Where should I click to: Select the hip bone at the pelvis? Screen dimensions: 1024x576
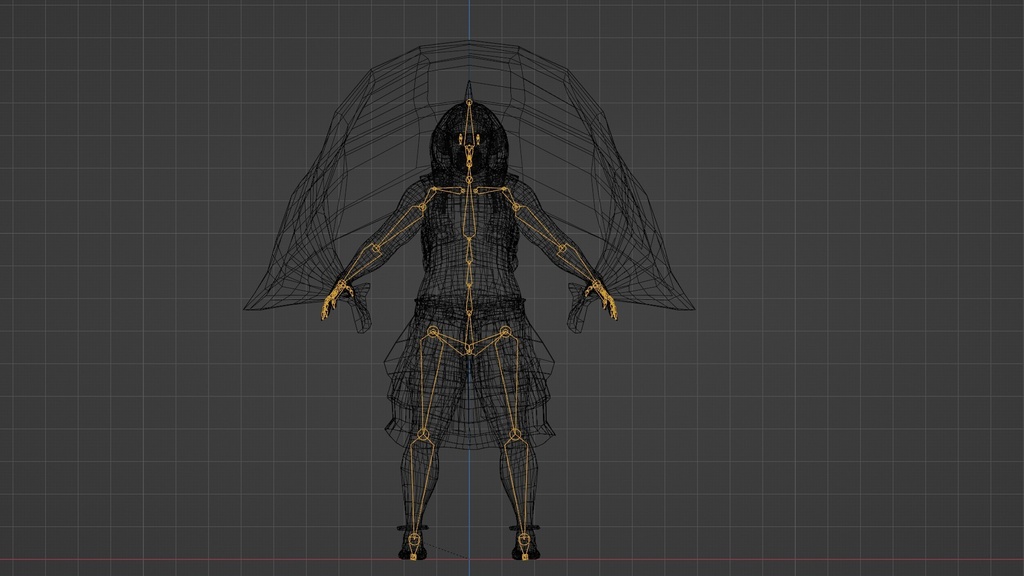(469, 348)
